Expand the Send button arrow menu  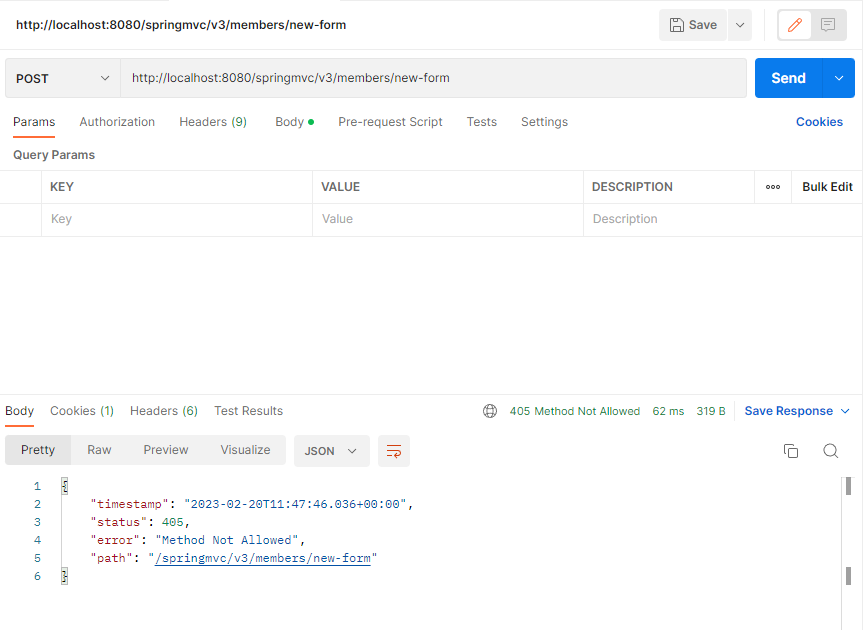tap(839, 78)
